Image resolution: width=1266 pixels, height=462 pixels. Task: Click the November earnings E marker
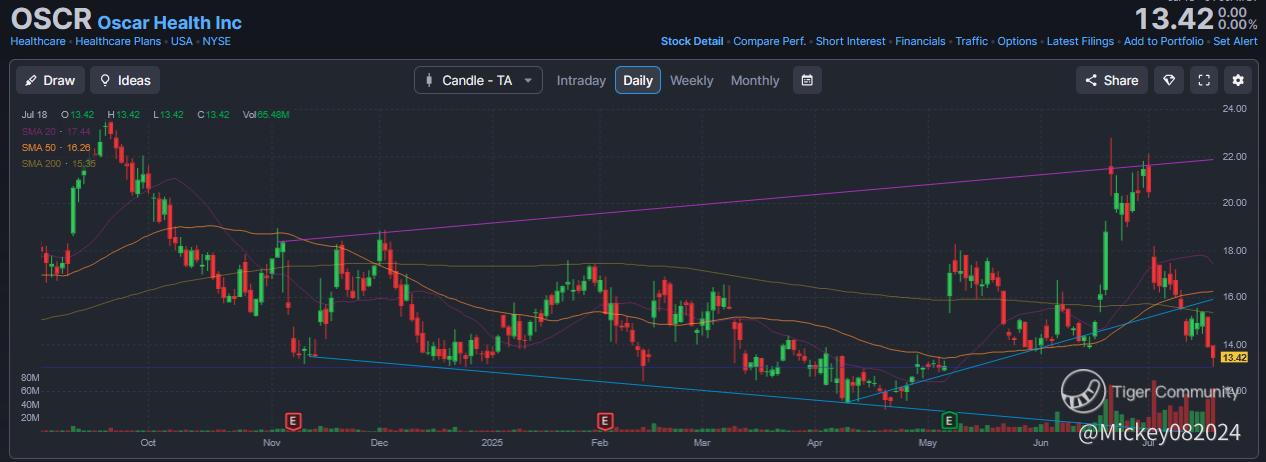(293, 421)
